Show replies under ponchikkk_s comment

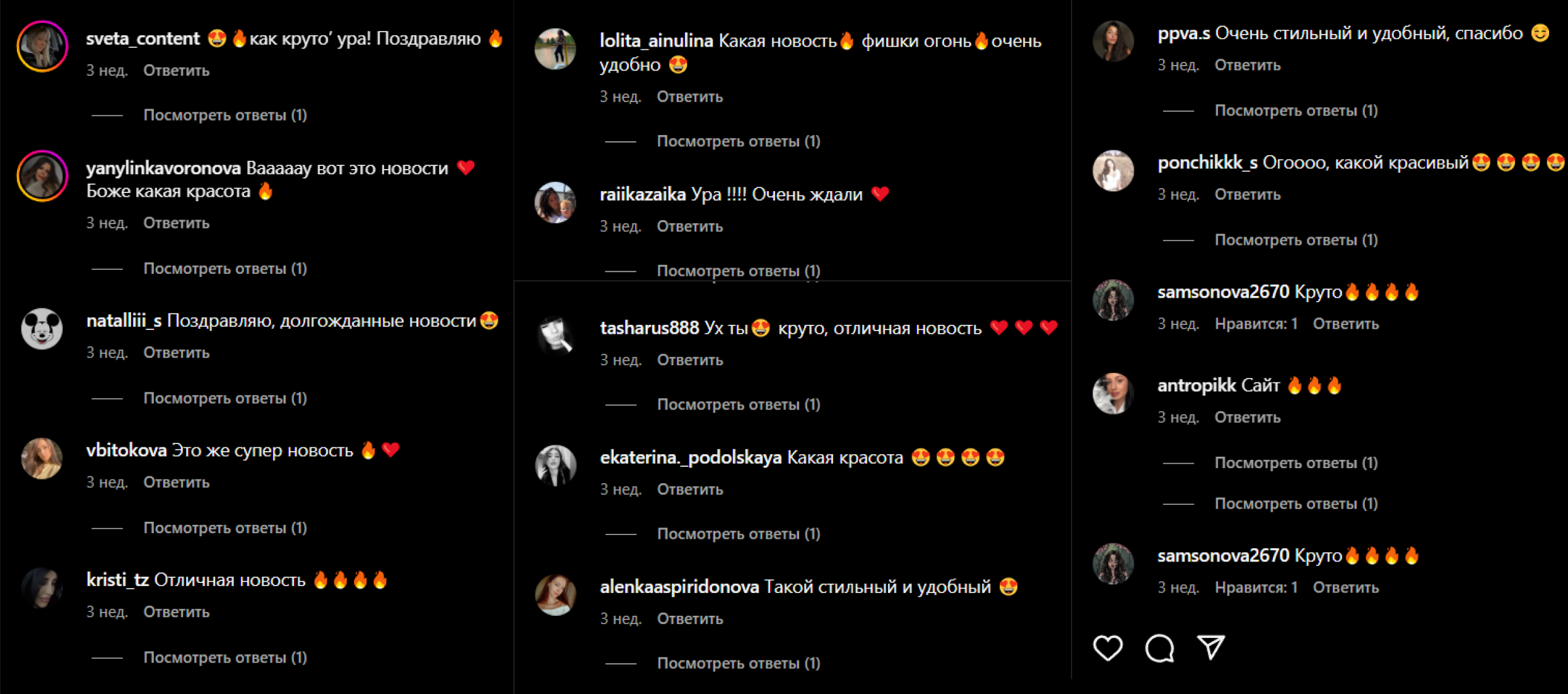1296,240
